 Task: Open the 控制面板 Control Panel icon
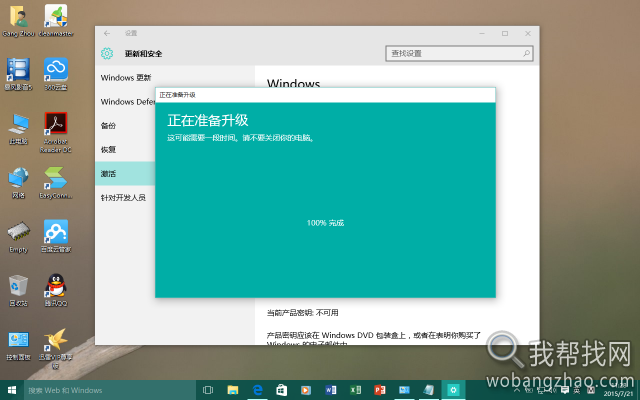(18, 345)
